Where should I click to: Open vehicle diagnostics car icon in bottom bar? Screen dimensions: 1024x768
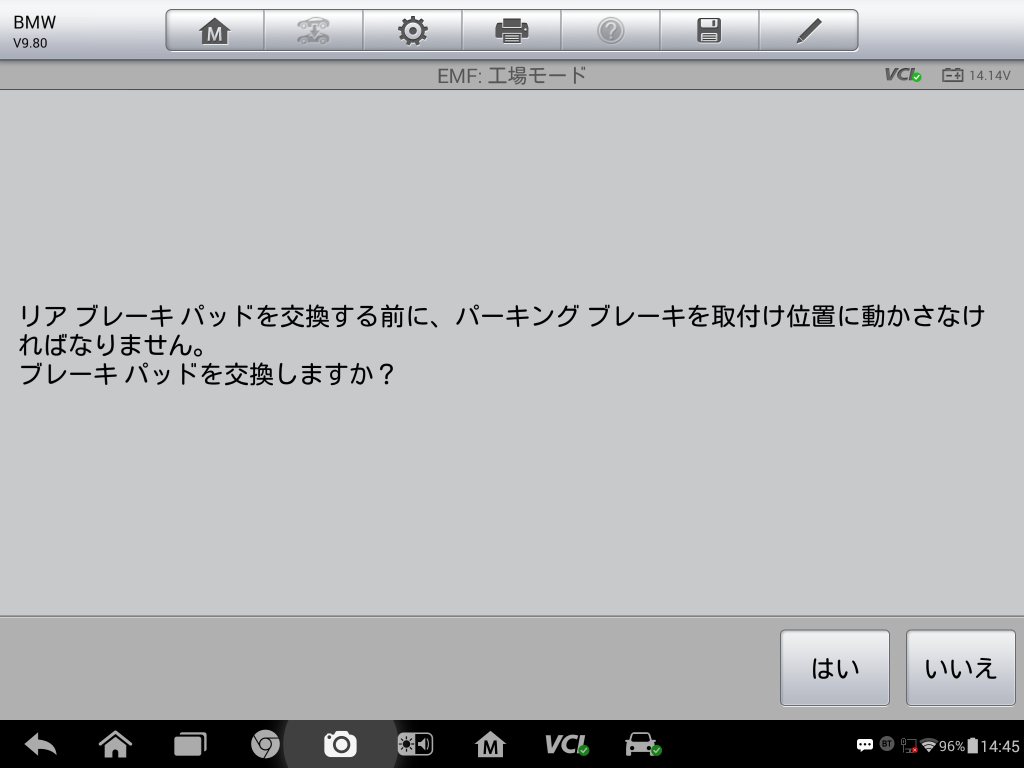(643, 744)
